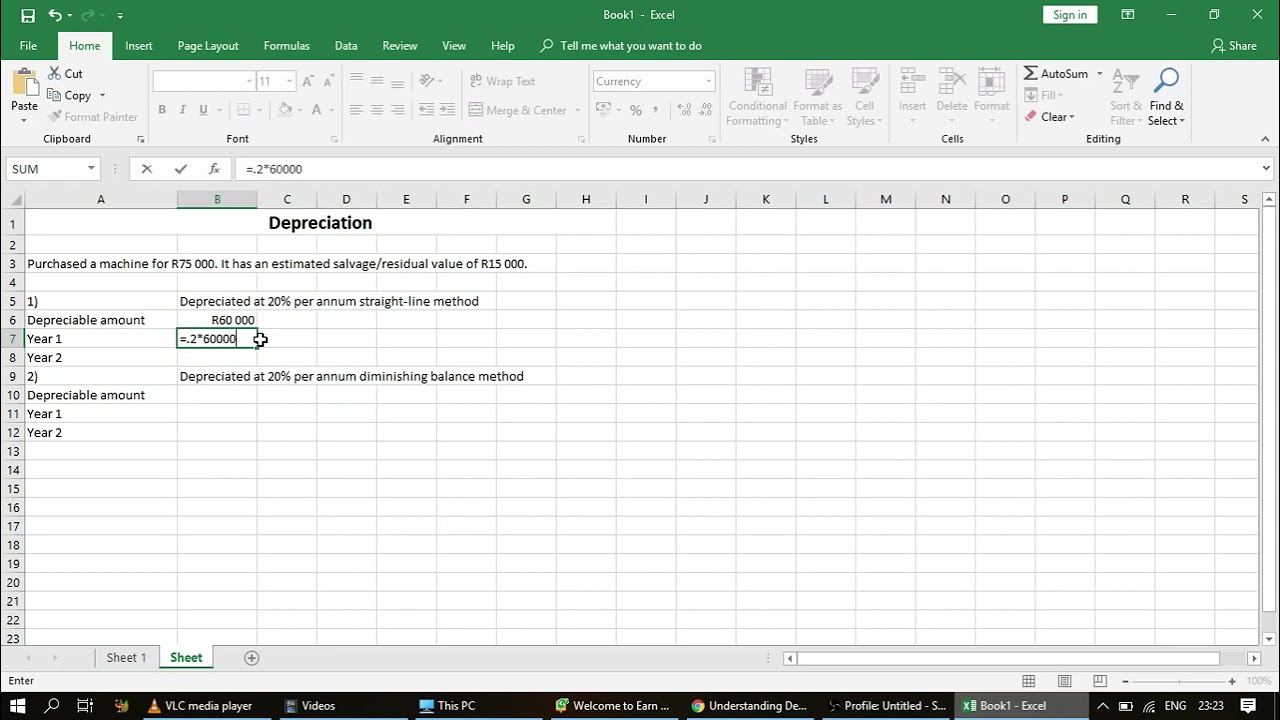Image resolution: width=1280 pixels, height=720 pixels.
Task: Open the font size dropdown
Action: tap(290, 81)
